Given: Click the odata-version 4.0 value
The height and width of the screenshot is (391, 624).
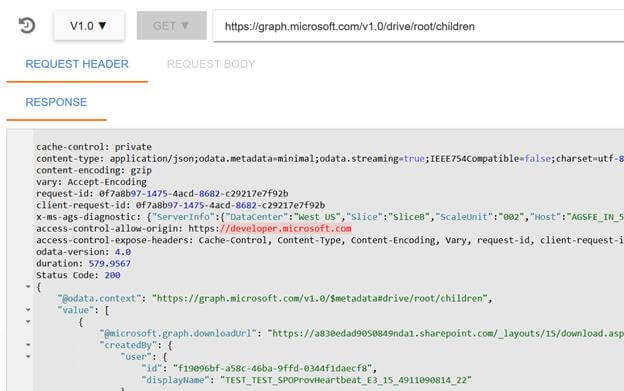Looking at the screenshot, I should 123,252.
